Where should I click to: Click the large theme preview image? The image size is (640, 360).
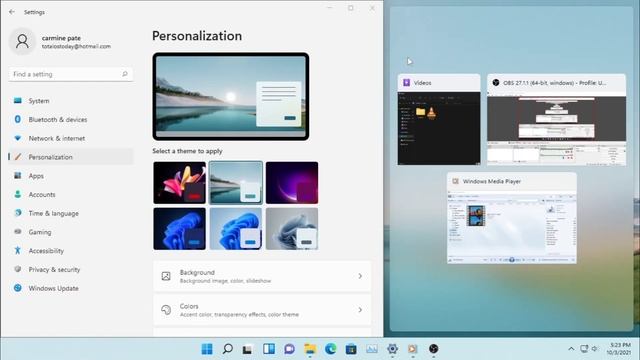click(231, 96)
